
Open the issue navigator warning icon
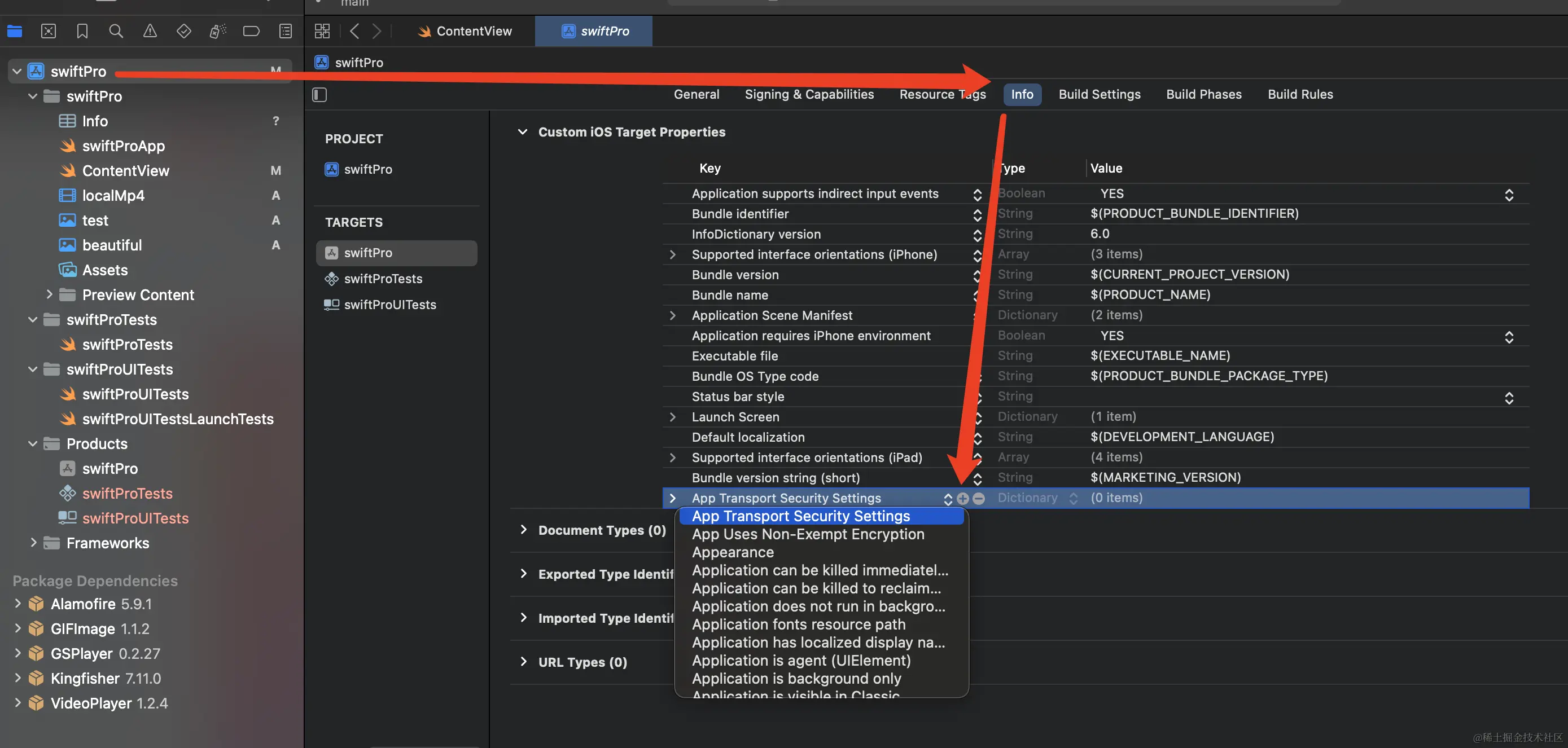pos(150,31)
